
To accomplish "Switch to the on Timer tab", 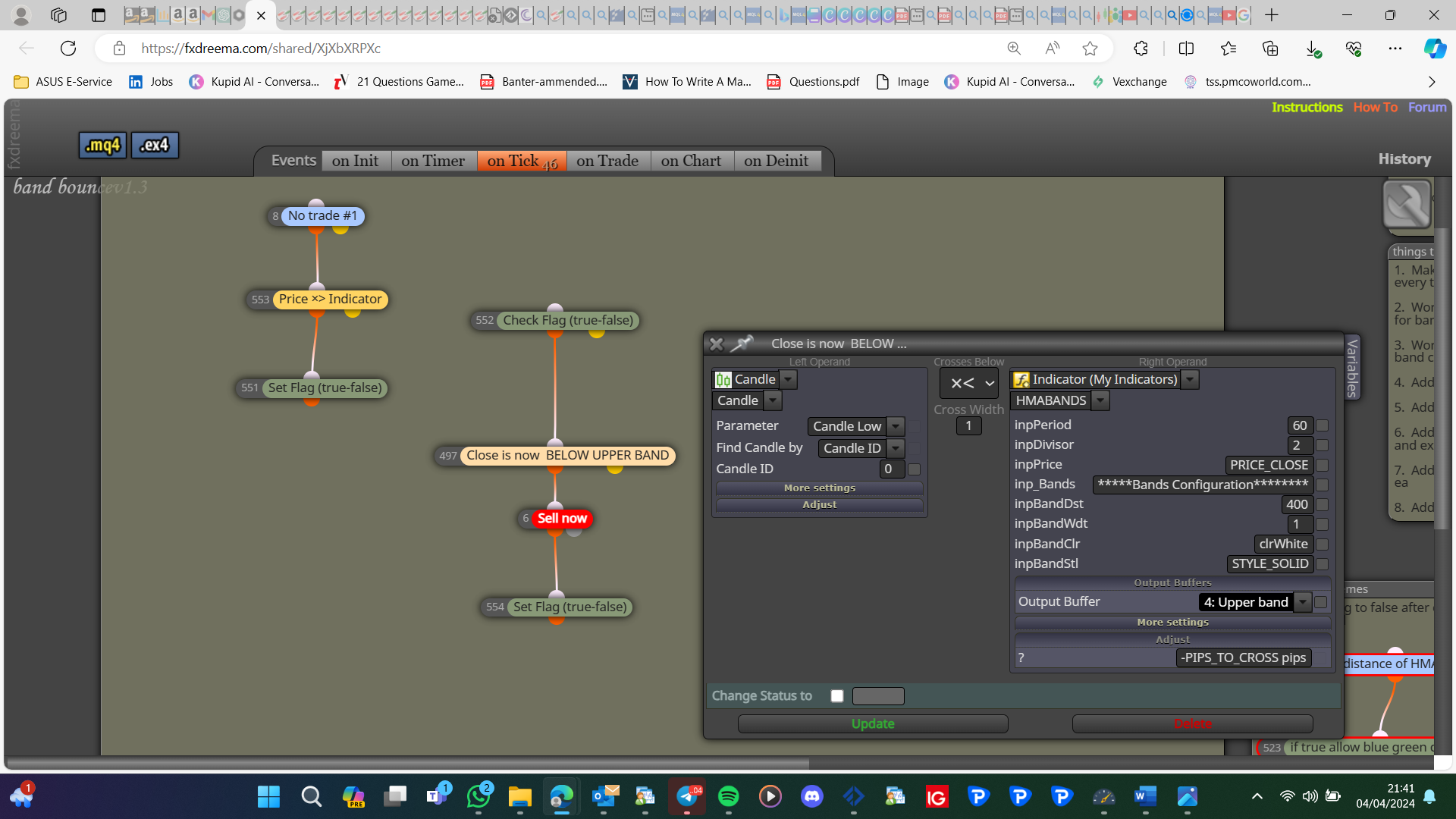I will click(x=433, y=161).
